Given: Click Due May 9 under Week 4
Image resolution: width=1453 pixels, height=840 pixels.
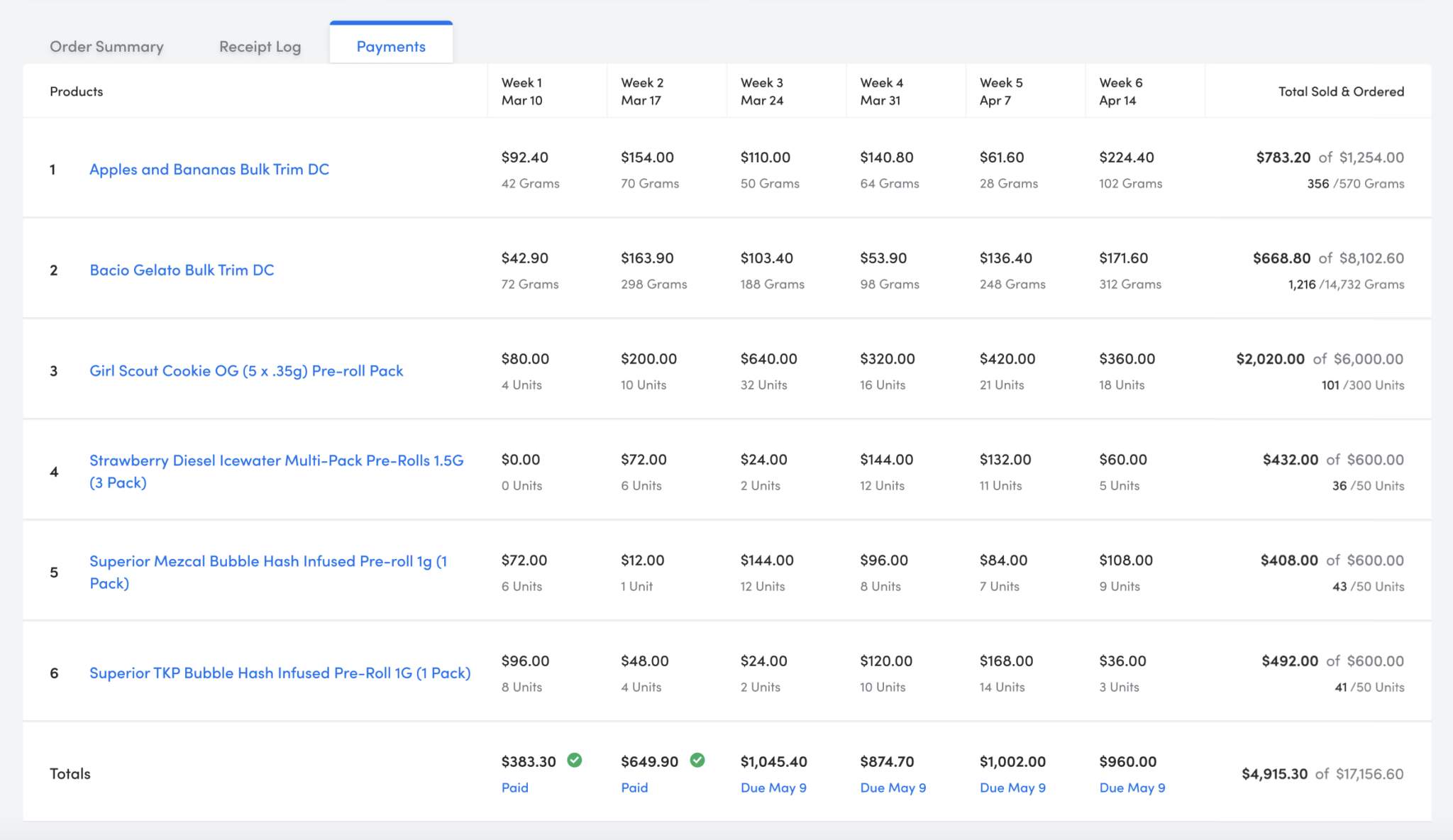Looking at the screenshot, I should point(893,787).
